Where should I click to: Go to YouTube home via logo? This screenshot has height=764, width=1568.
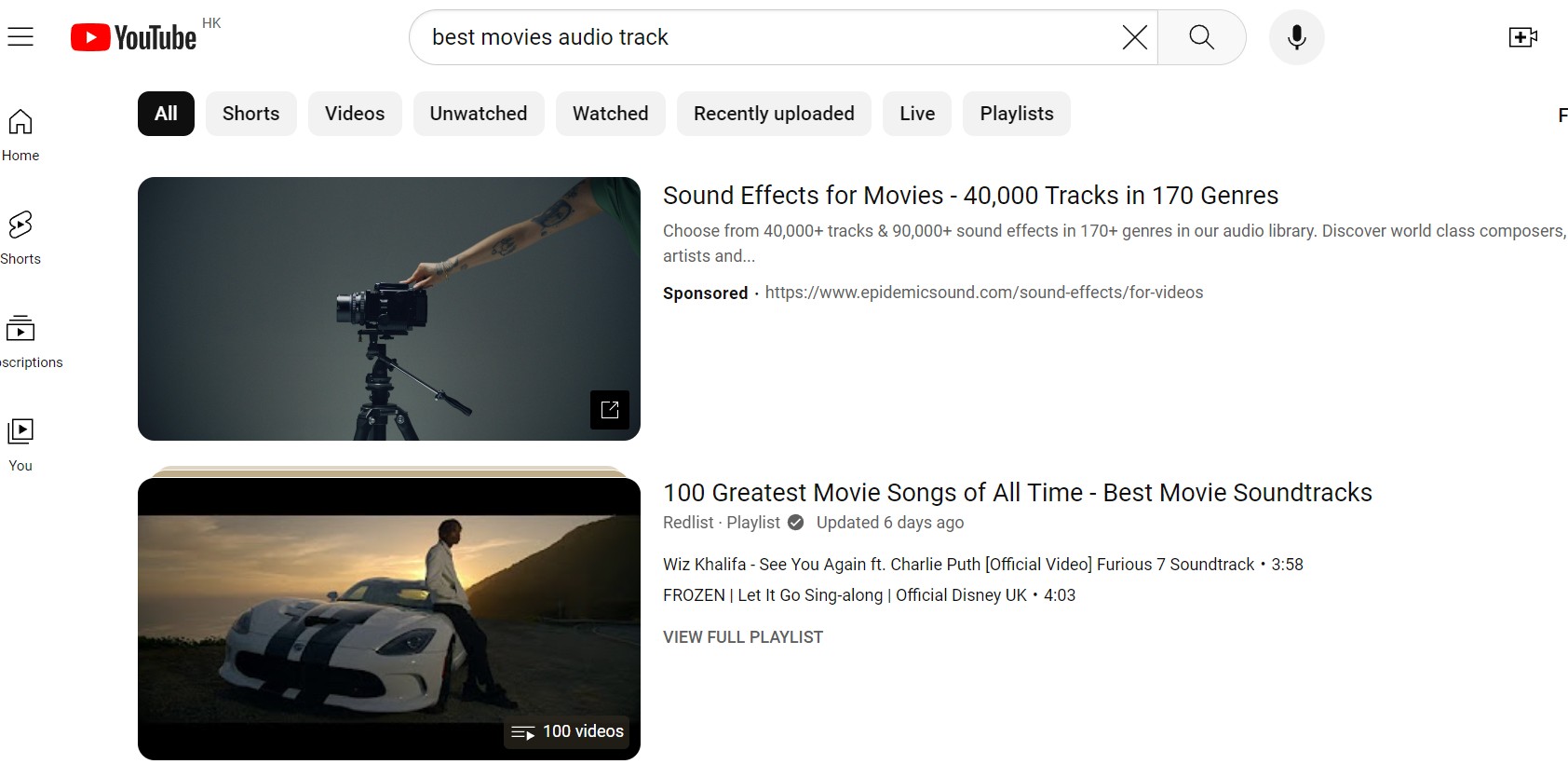point(133,37)
